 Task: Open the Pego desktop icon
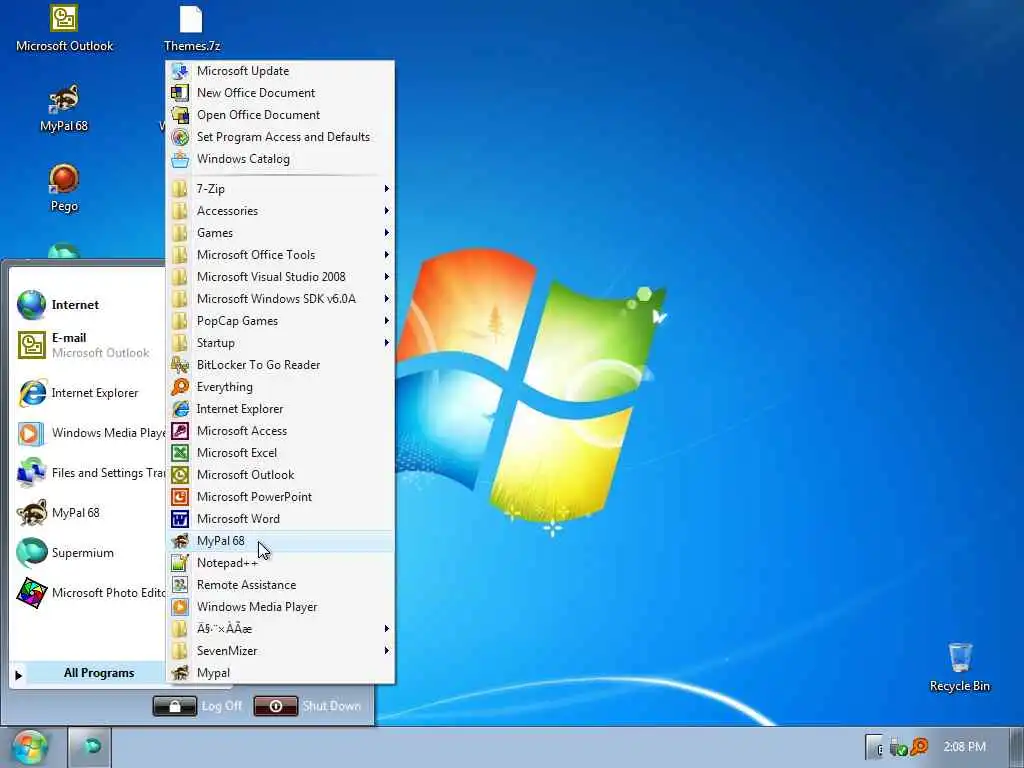coord(64,188)
